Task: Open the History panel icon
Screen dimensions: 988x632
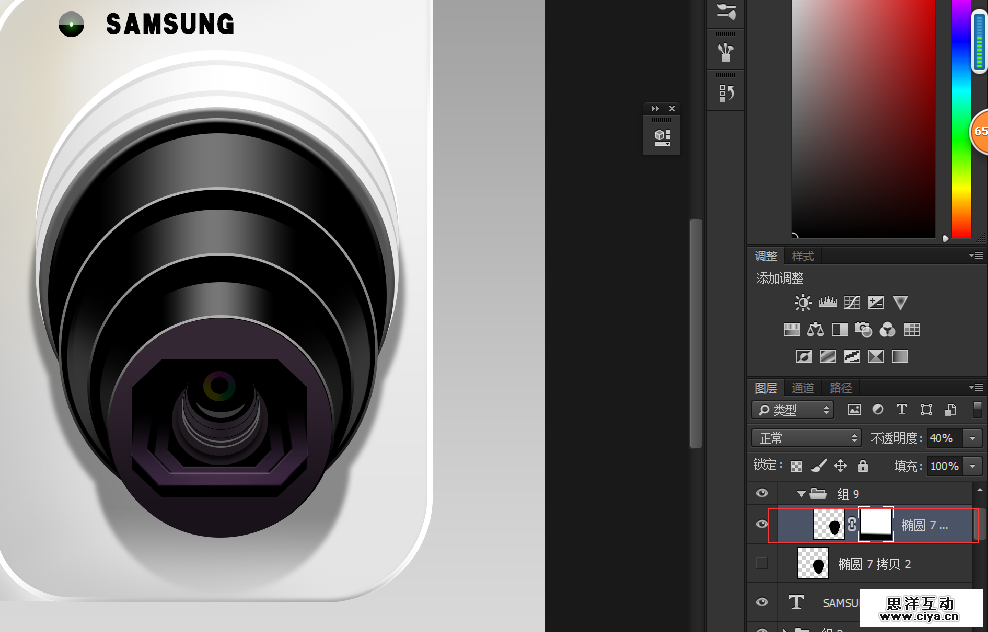Action: coord(727,94)
